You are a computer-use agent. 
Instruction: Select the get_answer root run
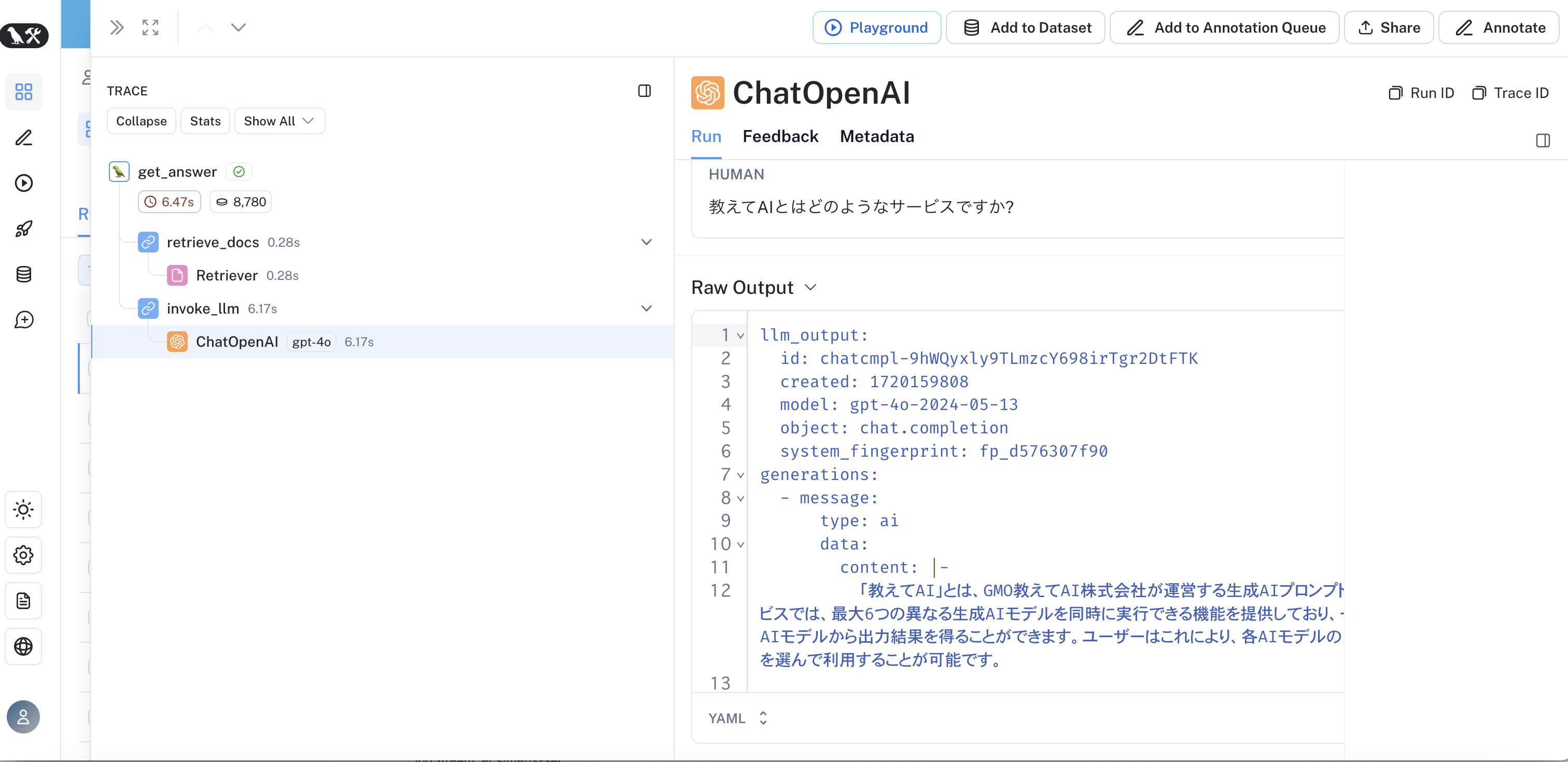tap(177, 172)
